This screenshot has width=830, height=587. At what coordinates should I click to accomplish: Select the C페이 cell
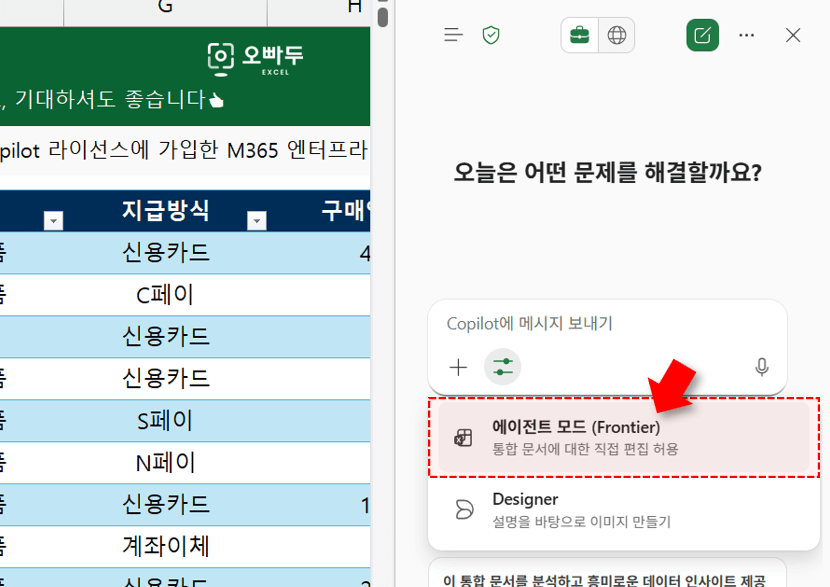pyautogui.click(x=165, y=294)
